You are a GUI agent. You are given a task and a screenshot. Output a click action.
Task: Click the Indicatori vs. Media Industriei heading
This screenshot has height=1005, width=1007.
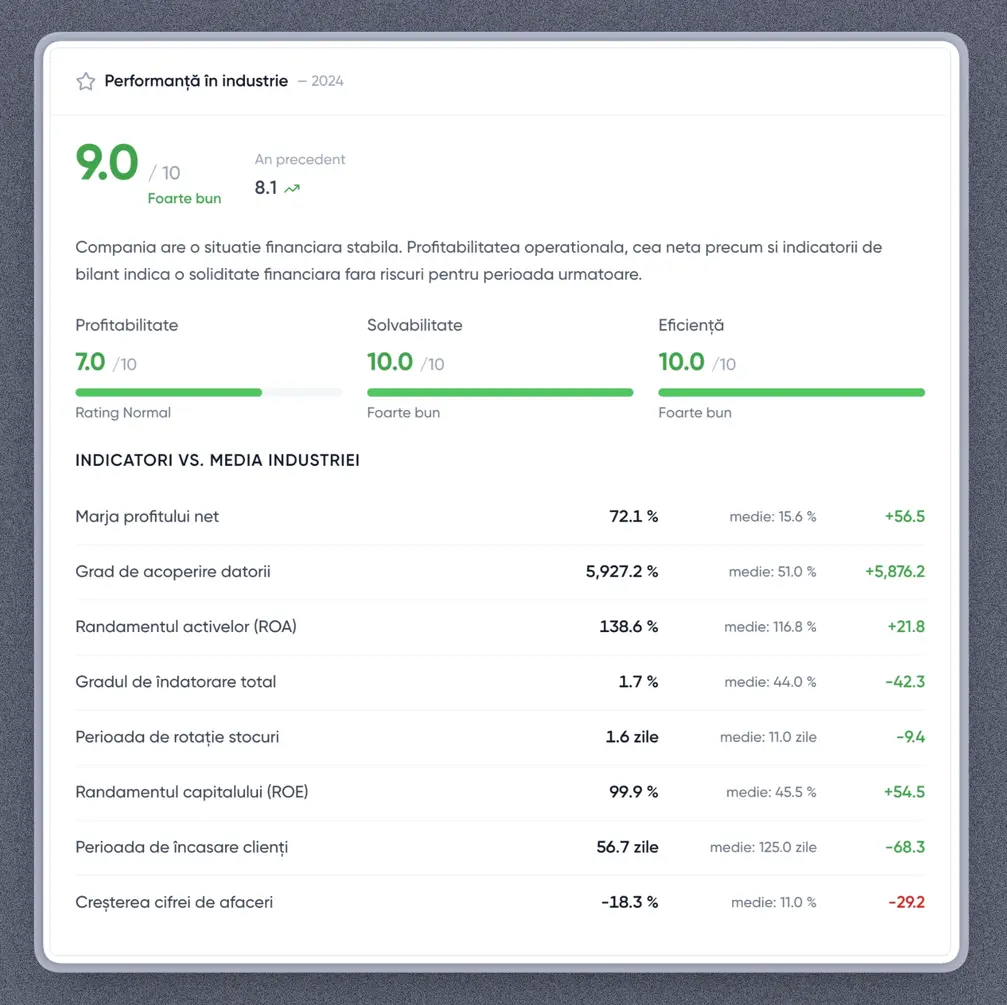pyautogui.click(x=217, y=461)
